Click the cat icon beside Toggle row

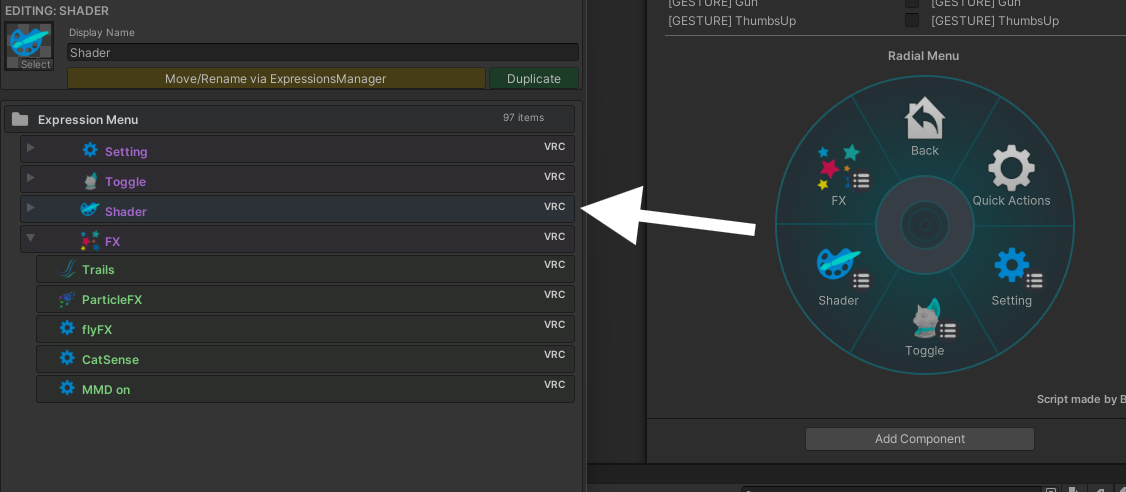coord(90,180)
